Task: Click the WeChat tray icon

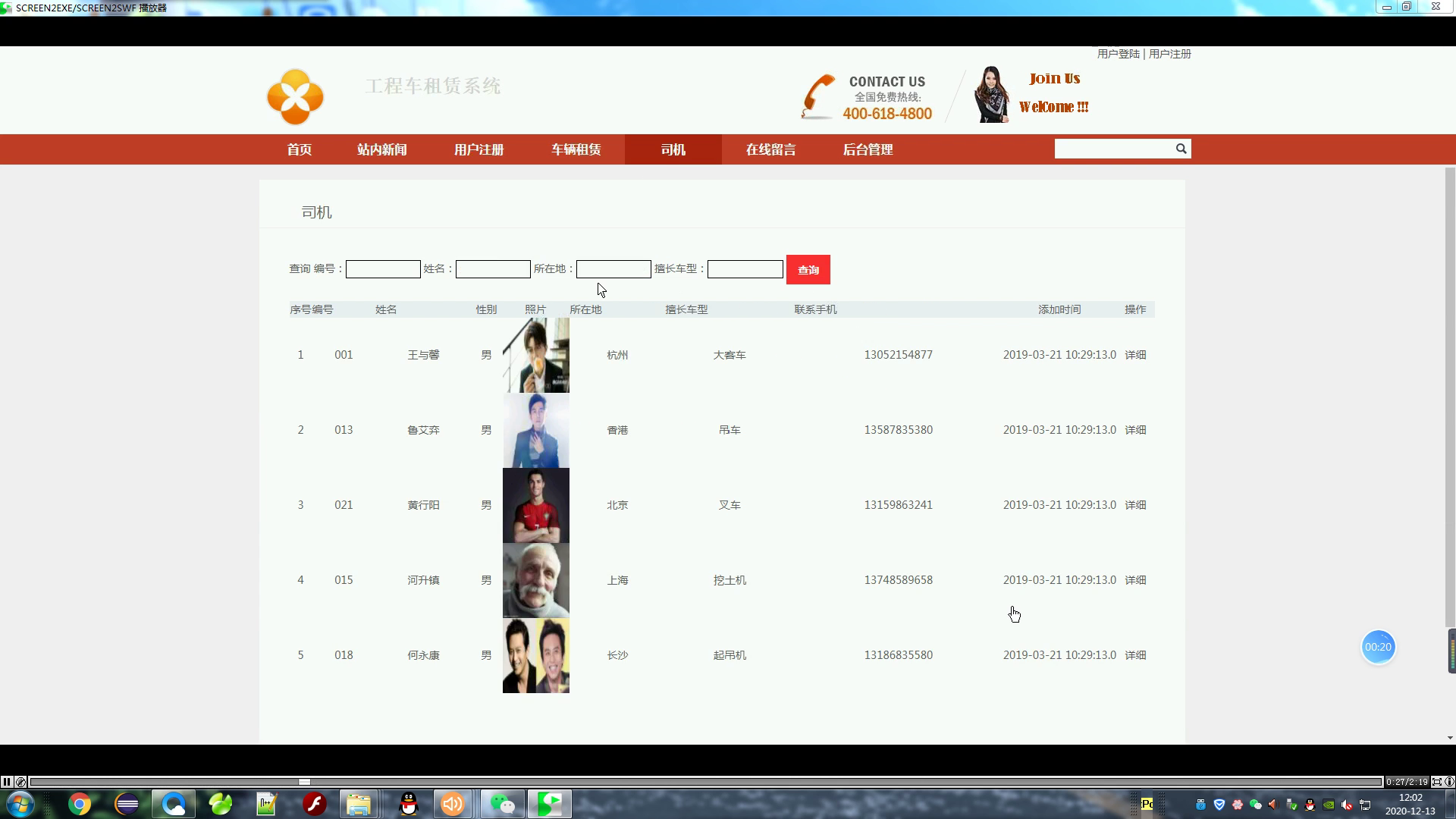Action: tap(1256, 805)
